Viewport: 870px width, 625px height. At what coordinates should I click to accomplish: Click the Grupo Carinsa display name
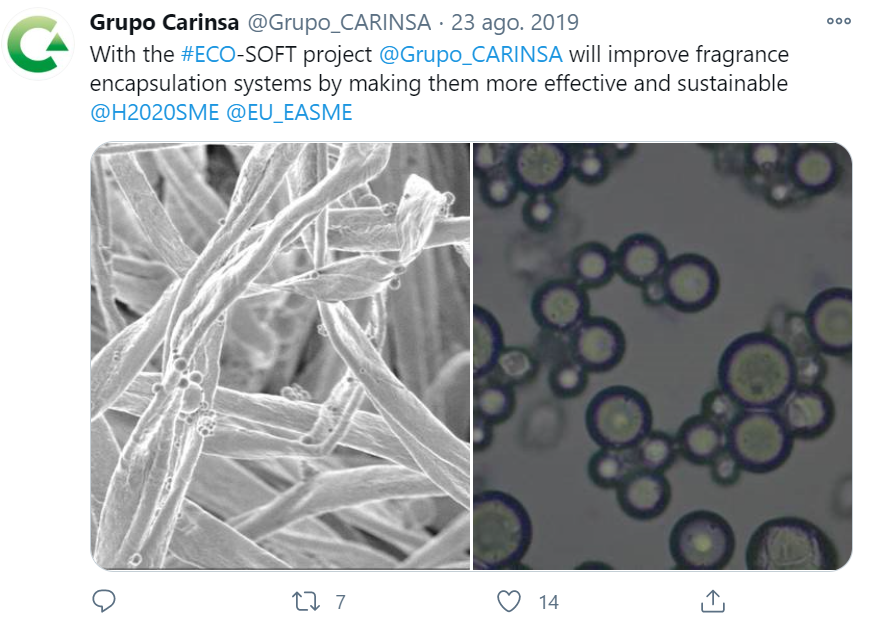(x=164, y=22)
